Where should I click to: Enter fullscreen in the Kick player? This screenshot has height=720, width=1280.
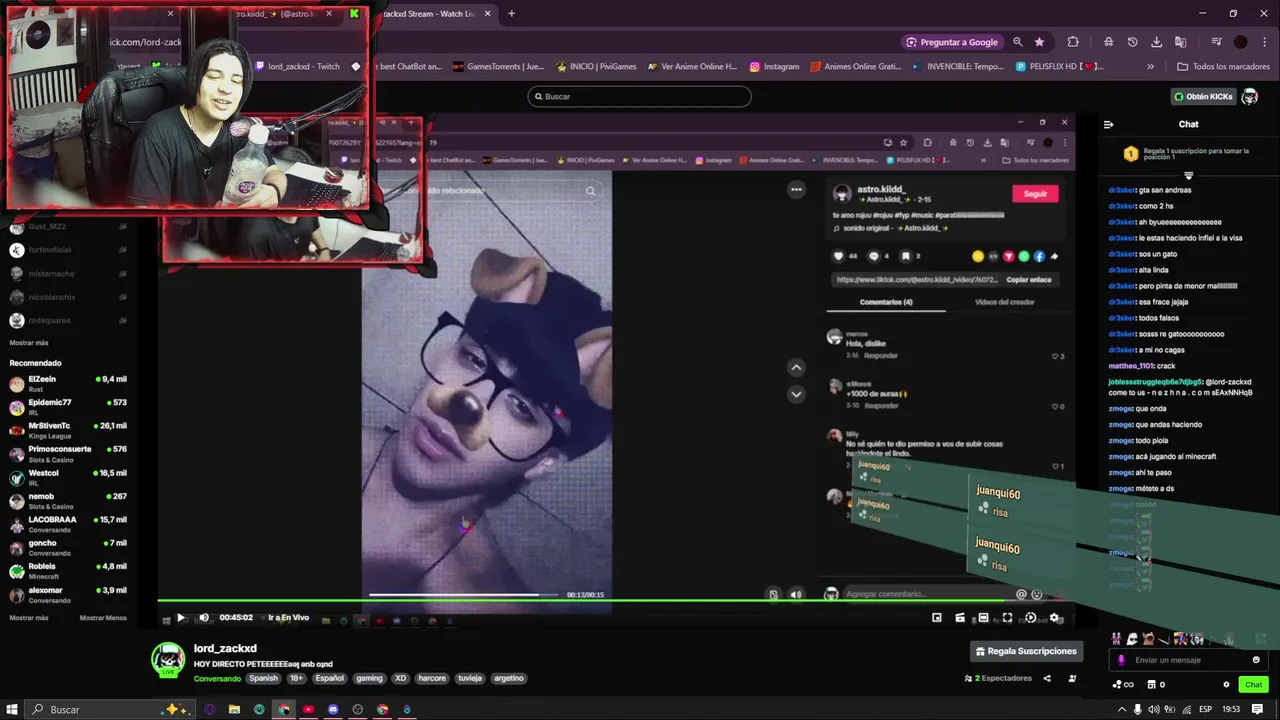1007,618
